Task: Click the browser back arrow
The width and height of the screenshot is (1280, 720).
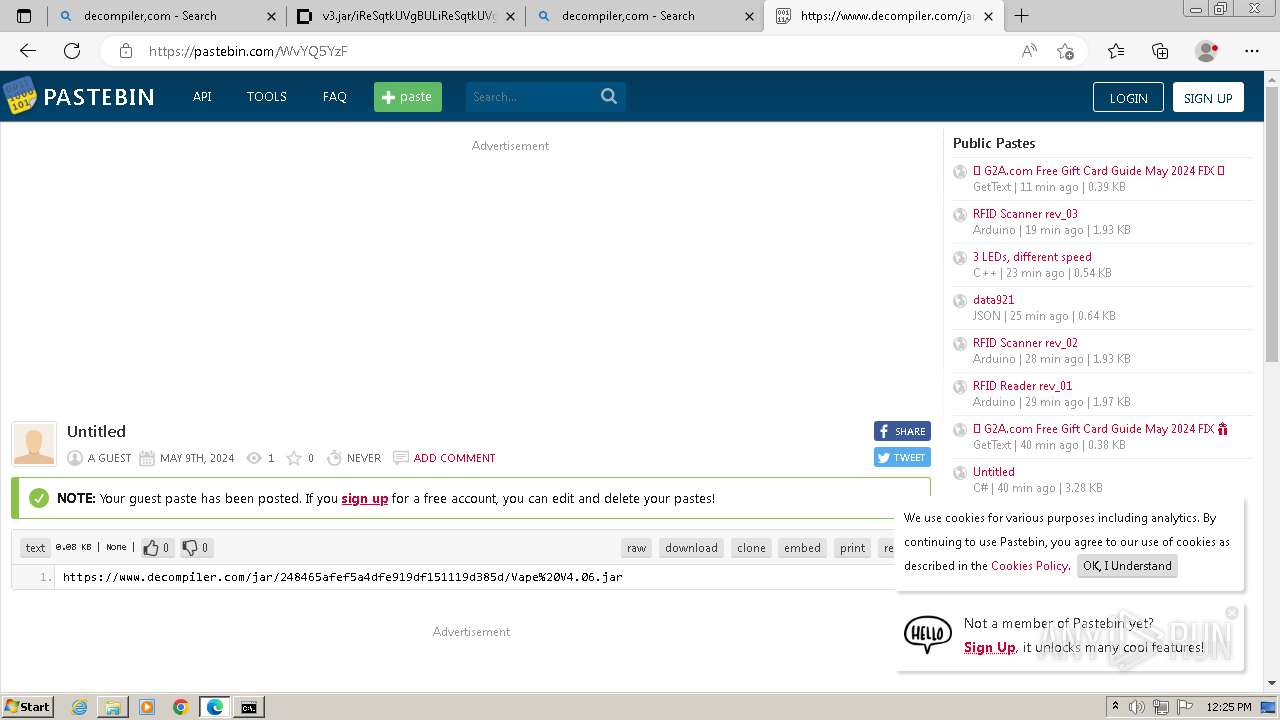Action: tap(28, 51)
